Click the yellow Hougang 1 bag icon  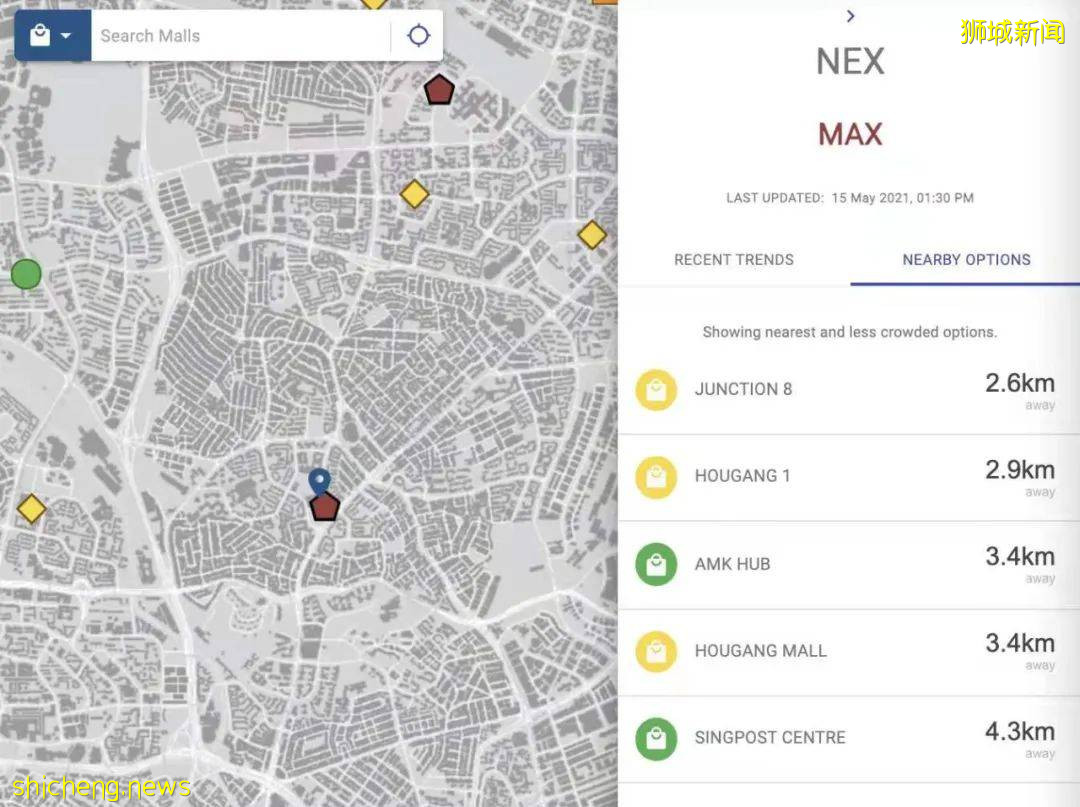[656, 477]
